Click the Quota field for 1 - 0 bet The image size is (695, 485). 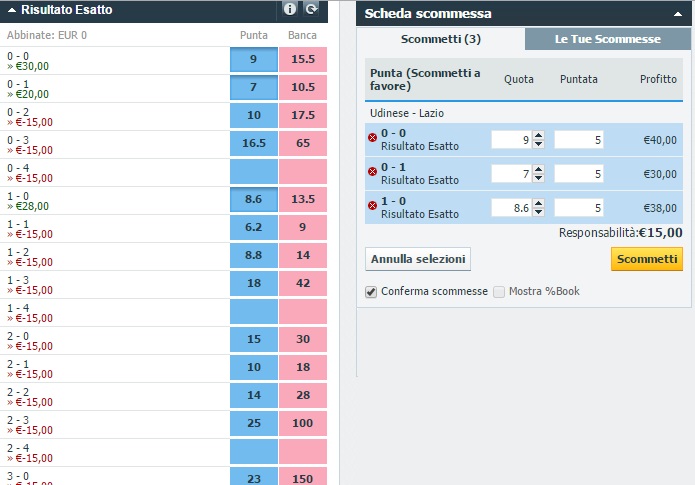(510, 206)
